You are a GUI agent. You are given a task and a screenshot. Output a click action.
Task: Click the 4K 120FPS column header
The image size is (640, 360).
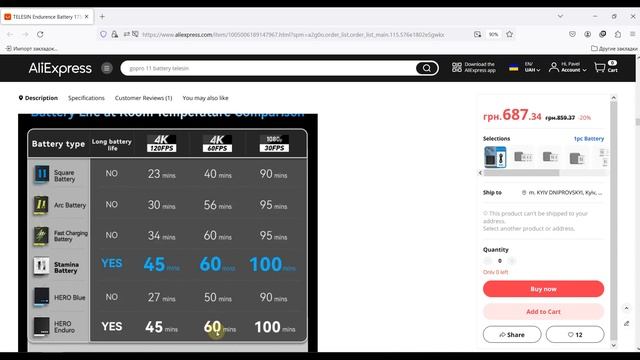click(162, 143)
